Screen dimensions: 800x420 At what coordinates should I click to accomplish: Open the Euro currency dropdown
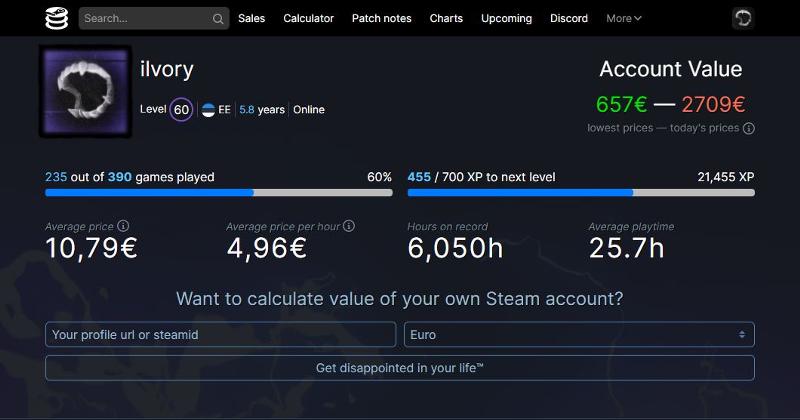pyautogui.click(x=579, y=335)
